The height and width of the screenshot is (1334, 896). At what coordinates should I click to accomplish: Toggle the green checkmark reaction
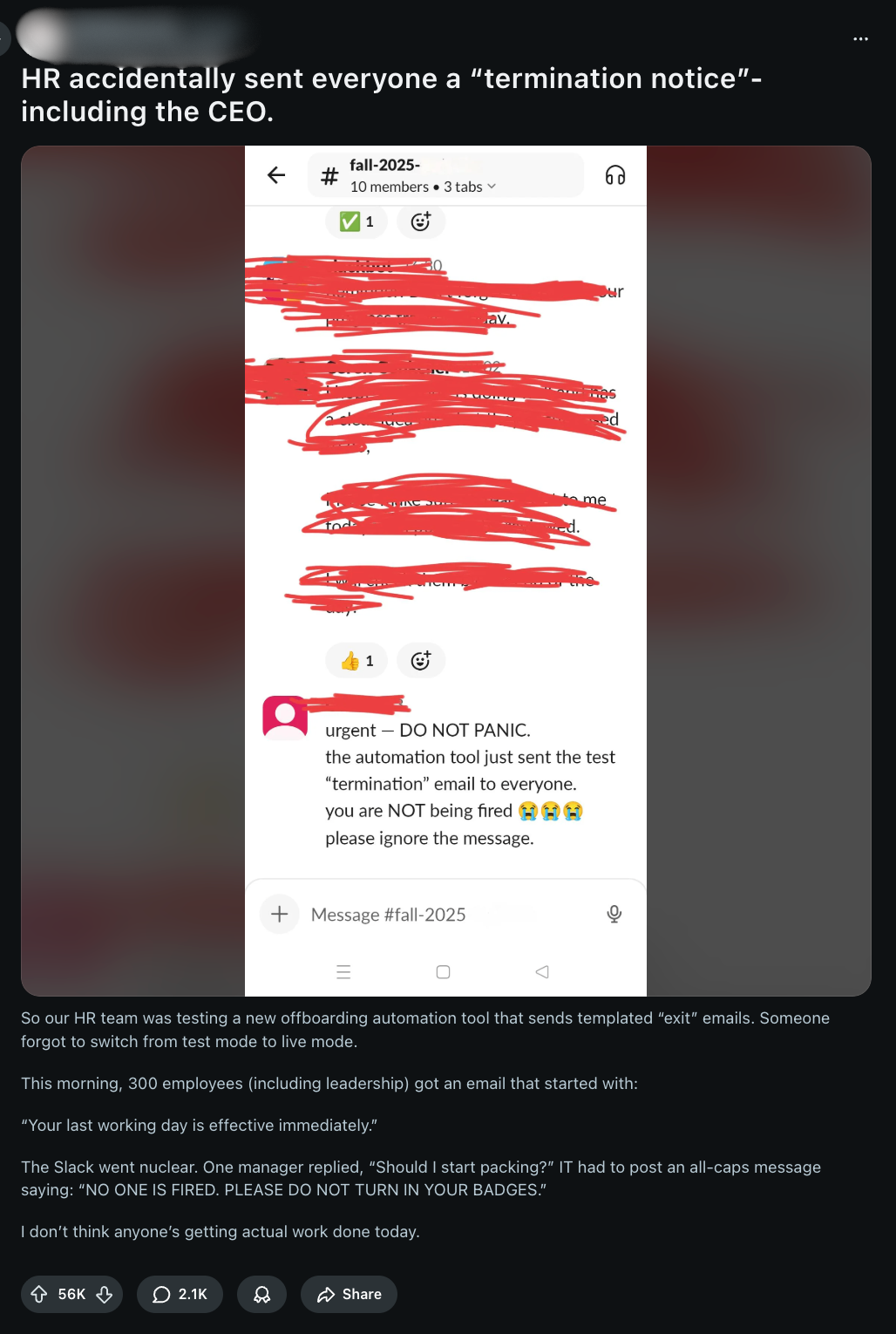(x=356, y=221)
